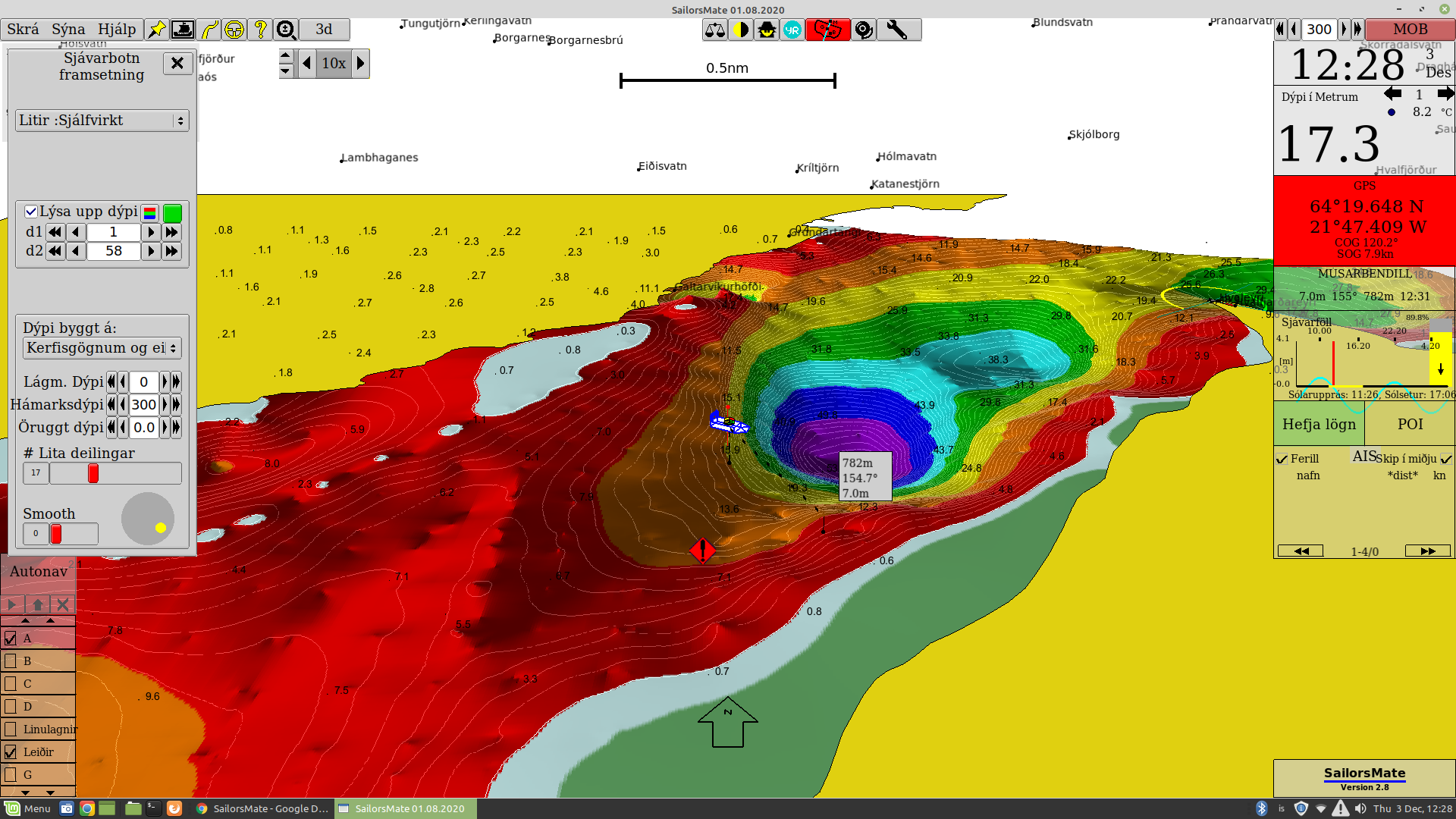Viewport: 1456px width, 819px height.
Task: Click the Autonav up-arrow icon
Action: pyautogui.click(x=37, y=604)
